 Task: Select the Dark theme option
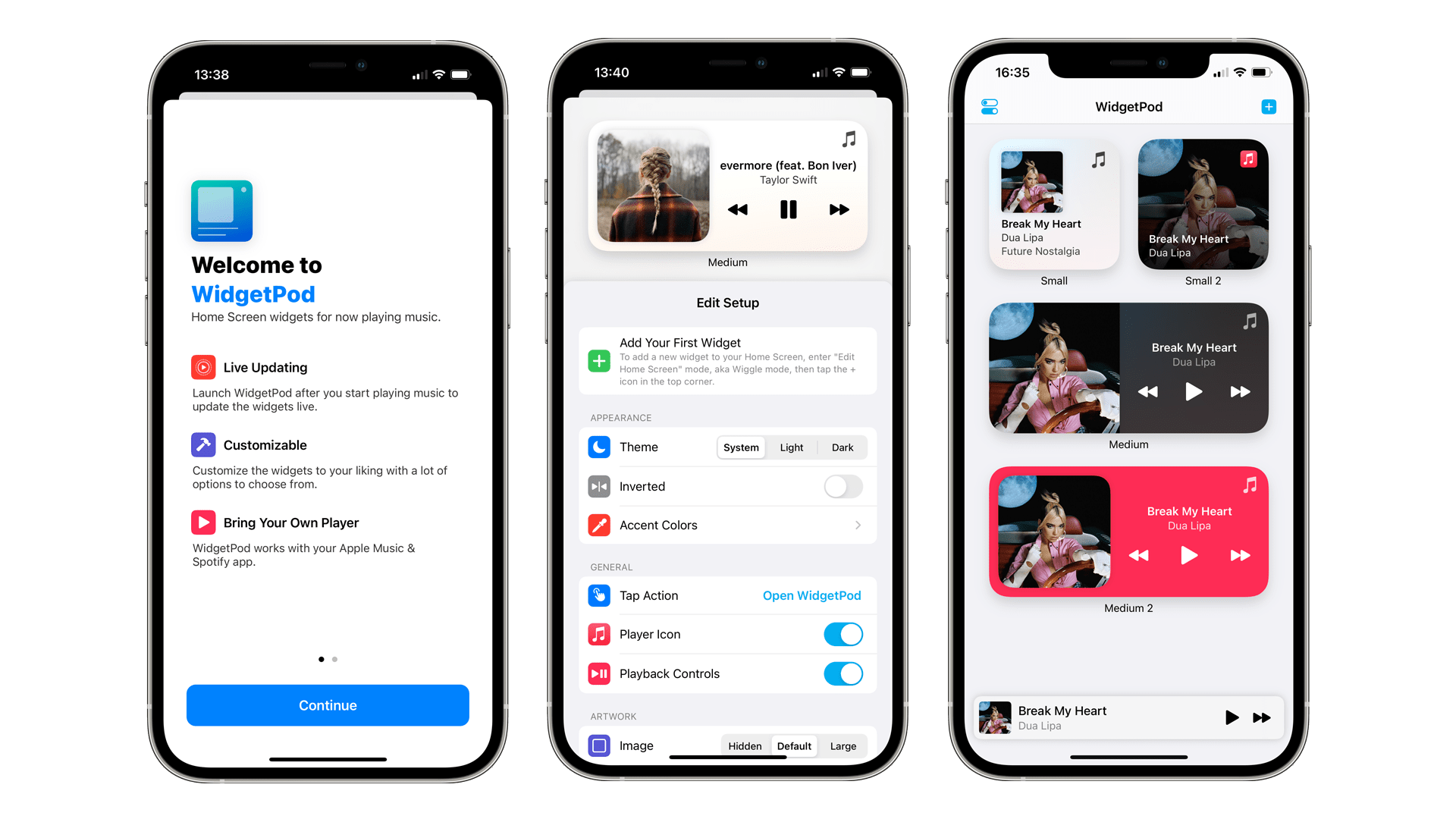(843, 448)
